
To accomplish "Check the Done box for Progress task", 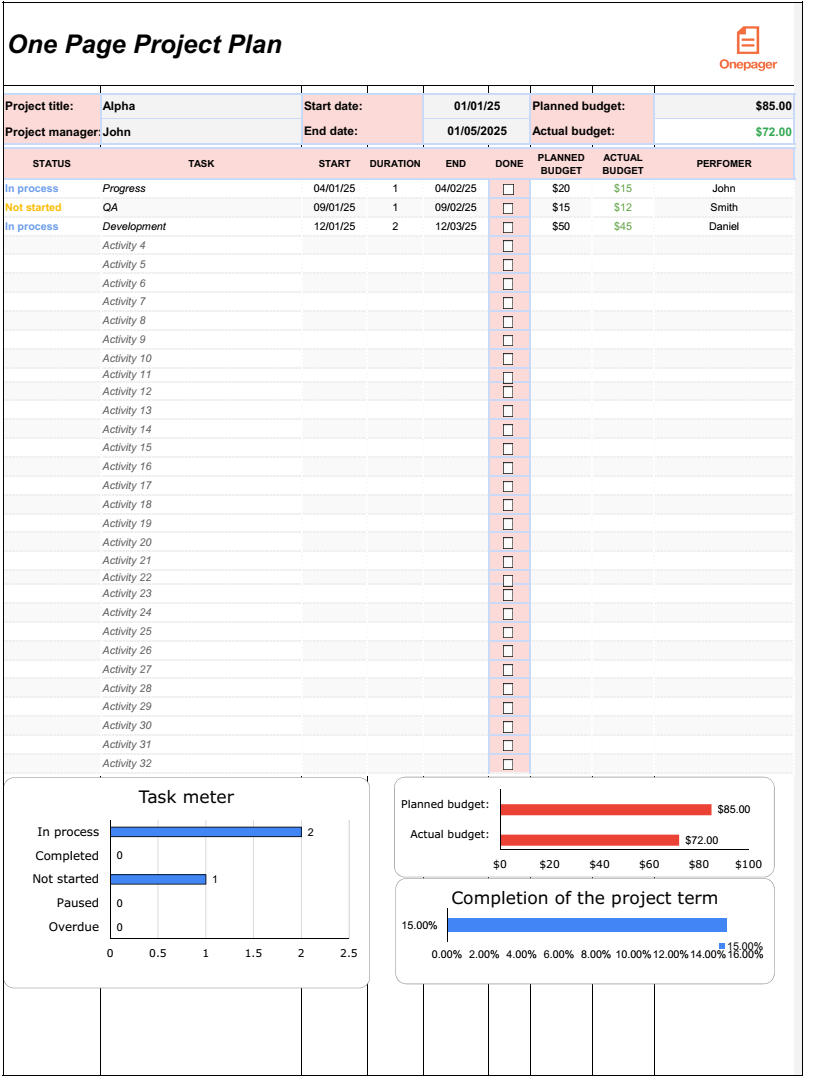I will [x=508, y=189].
